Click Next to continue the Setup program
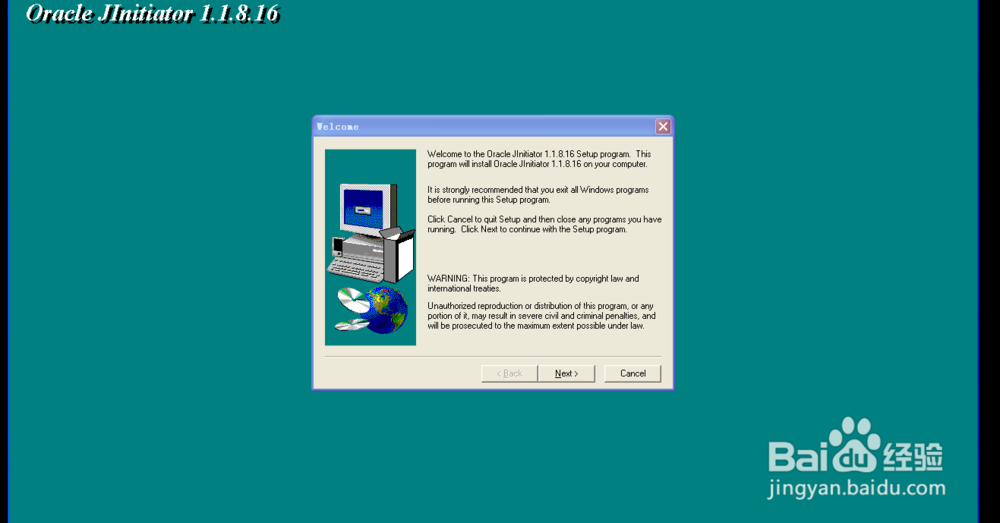The height and width of the screenshot is (523, 1000). click(566, 374)
